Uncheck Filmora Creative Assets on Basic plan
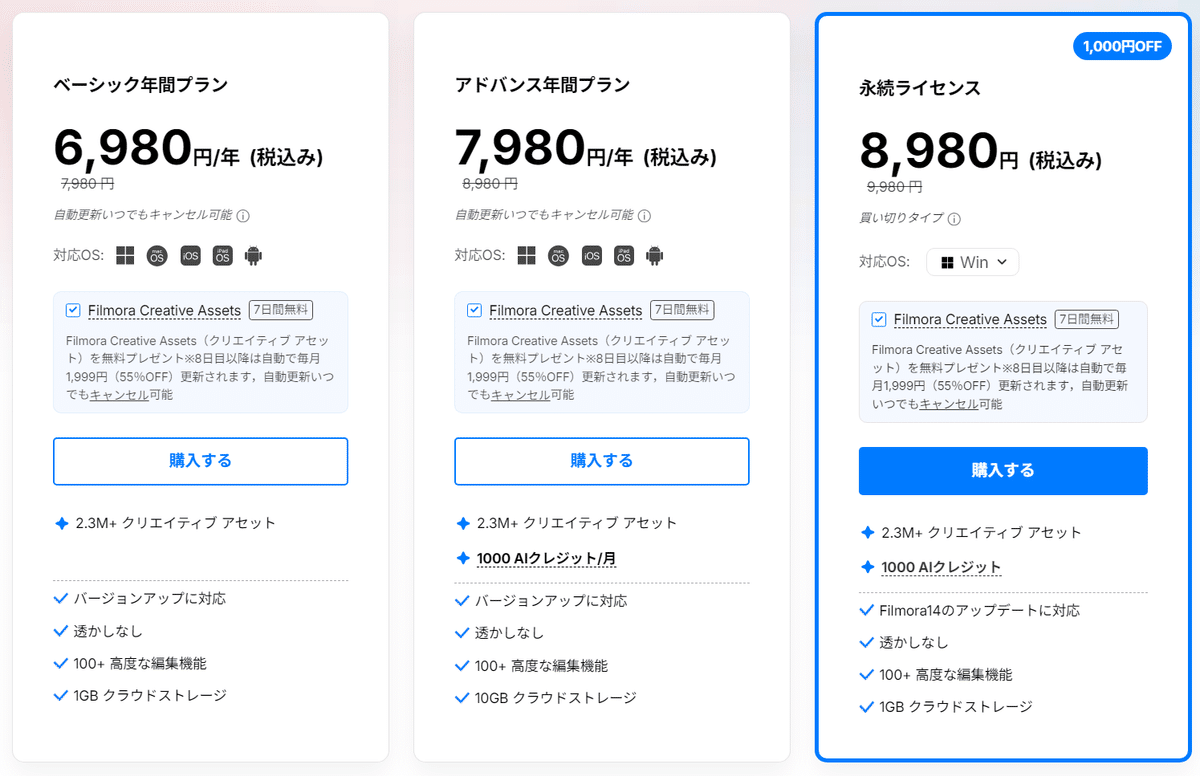 (x=72, y=310)
